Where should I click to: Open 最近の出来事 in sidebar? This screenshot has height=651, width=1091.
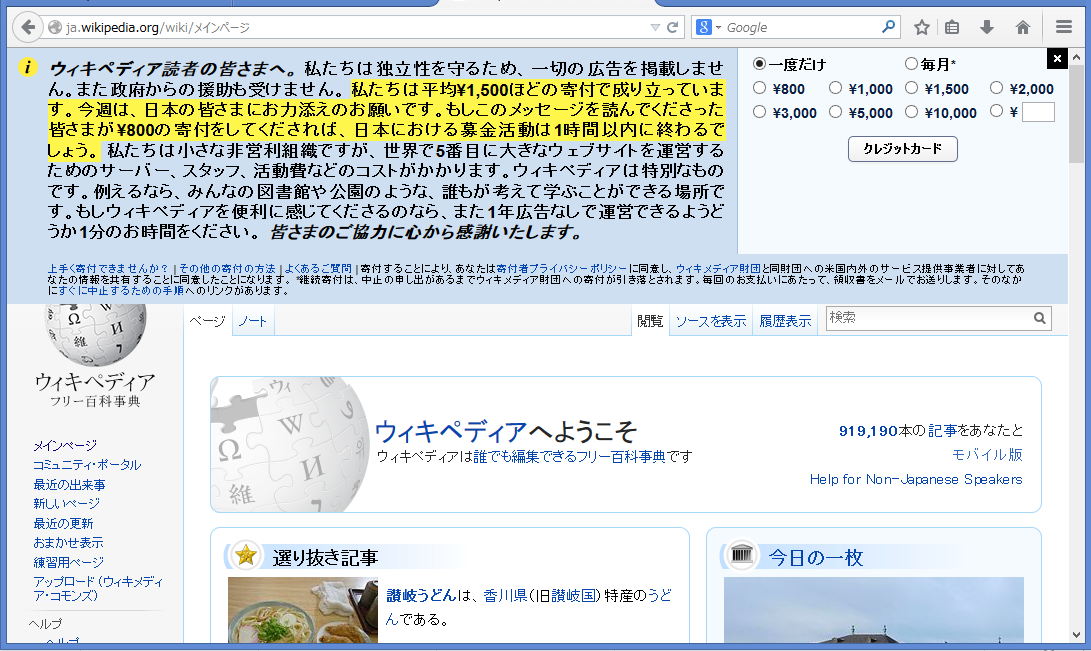(x=70, y=484)
